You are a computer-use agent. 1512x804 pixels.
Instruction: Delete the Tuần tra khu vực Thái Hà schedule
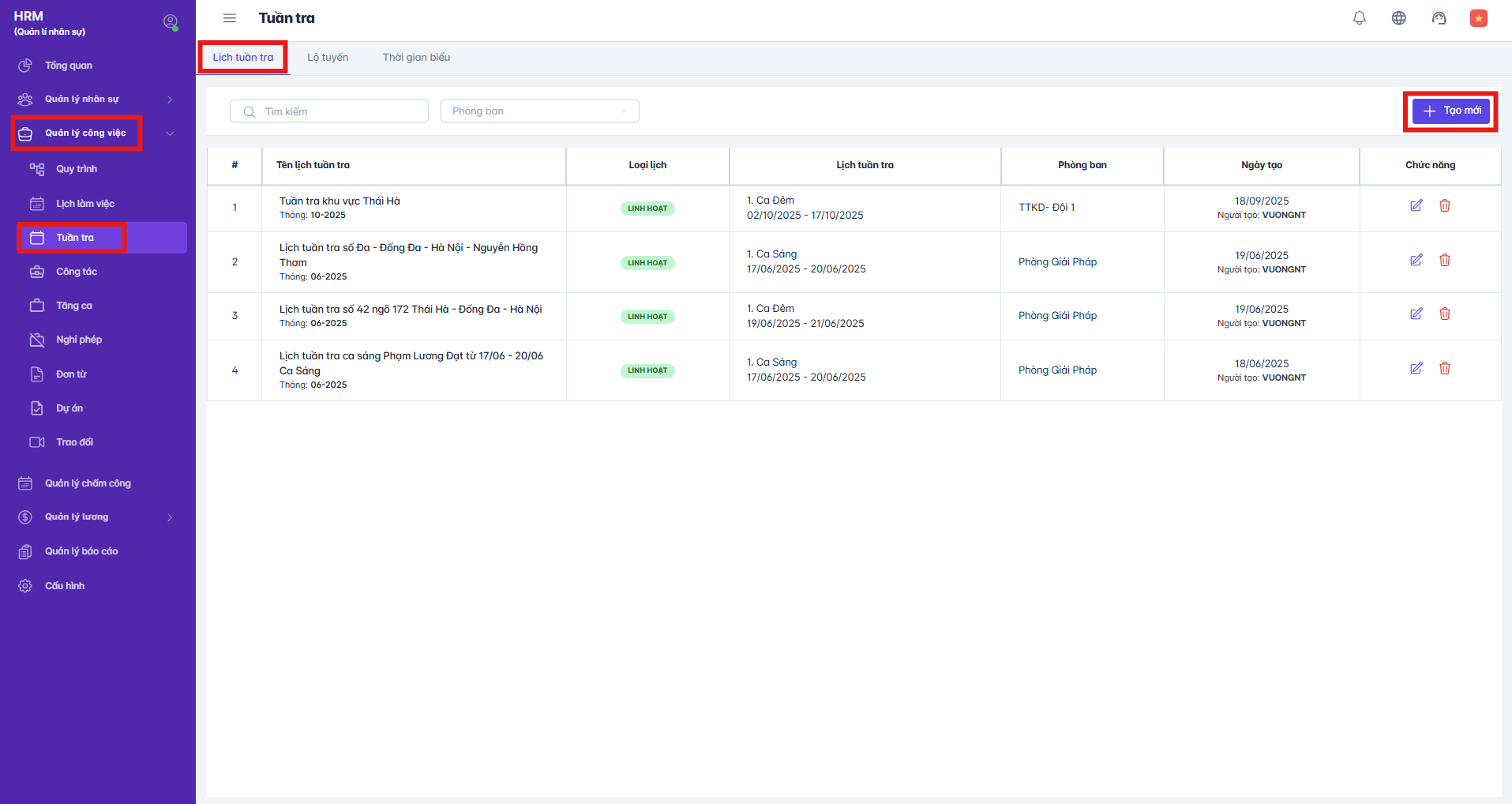click(1444, 206)
